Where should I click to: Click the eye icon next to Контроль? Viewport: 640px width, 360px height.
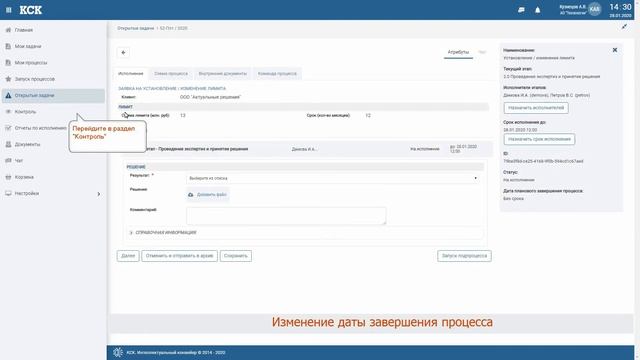8,111
